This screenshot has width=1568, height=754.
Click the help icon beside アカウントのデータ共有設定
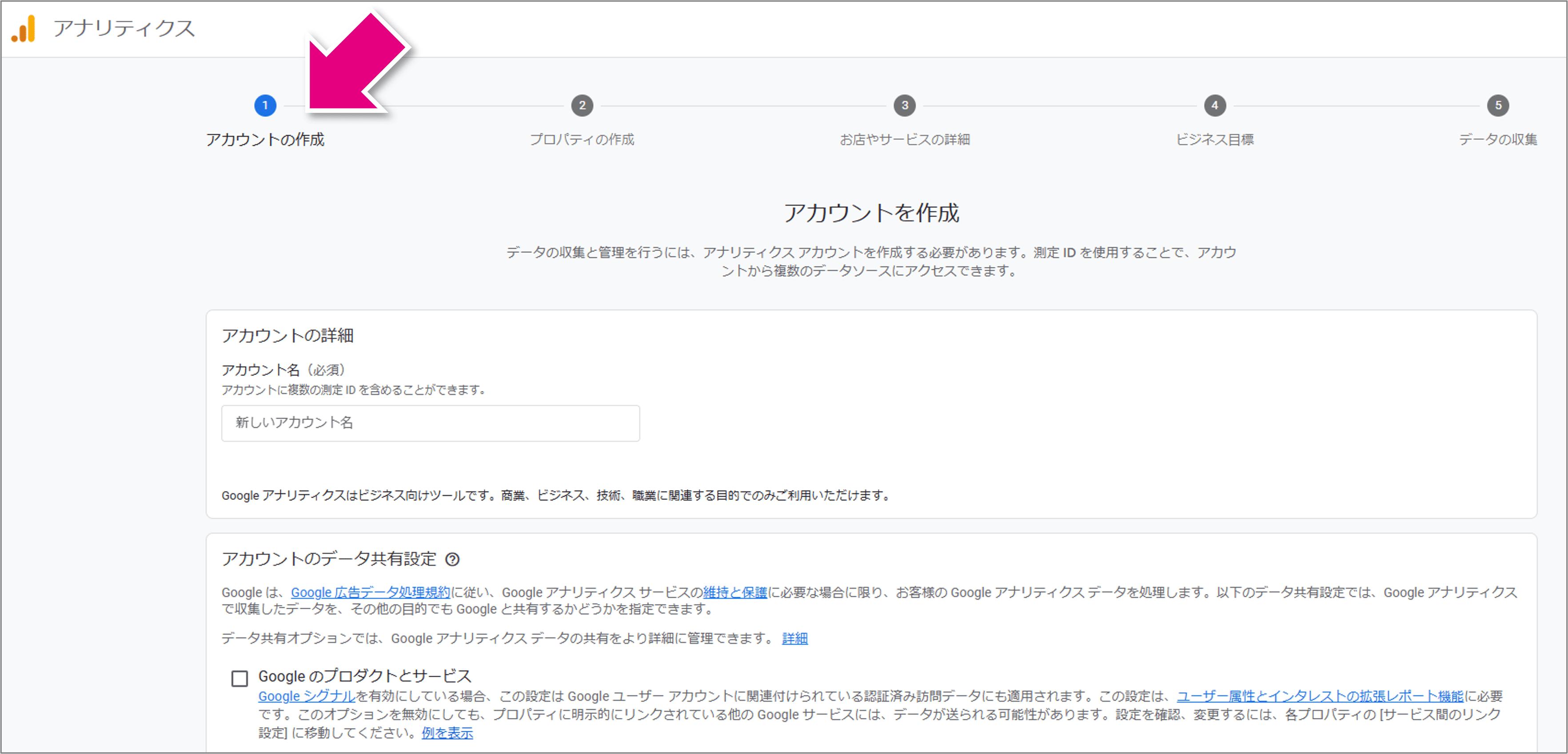click(452, 559)
